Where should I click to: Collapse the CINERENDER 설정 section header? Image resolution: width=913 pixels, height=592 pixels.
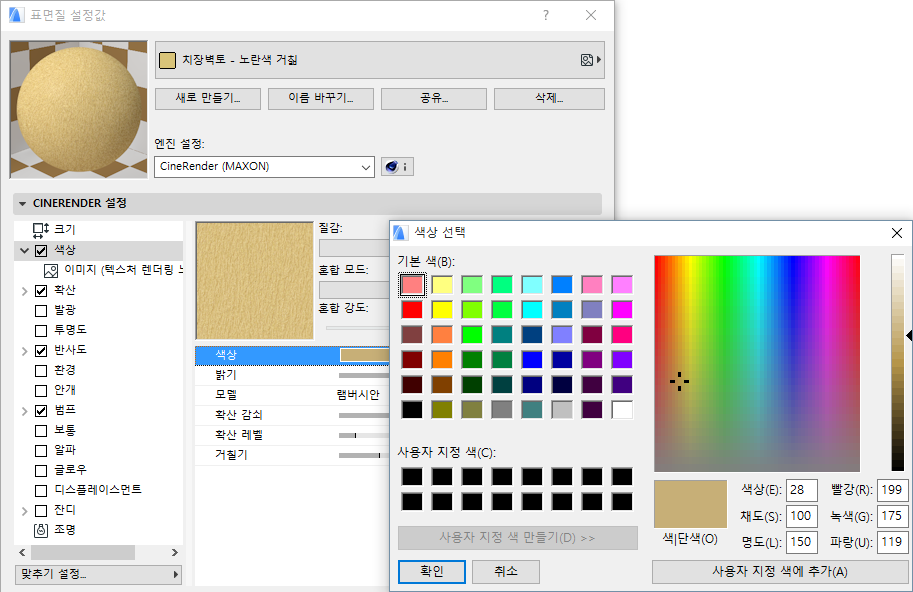click(22, 203)
